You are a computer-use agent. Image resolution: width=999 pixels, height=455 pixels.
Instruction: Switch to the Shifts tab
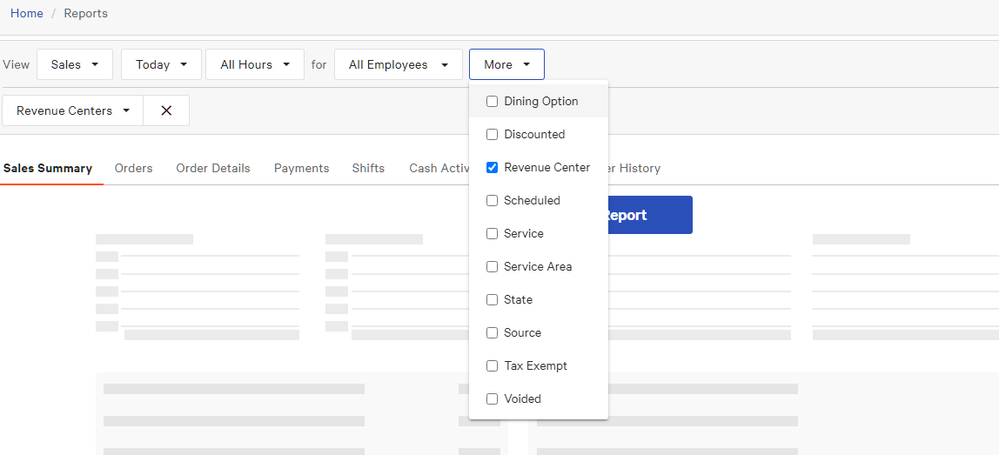[x=368, y=168]
